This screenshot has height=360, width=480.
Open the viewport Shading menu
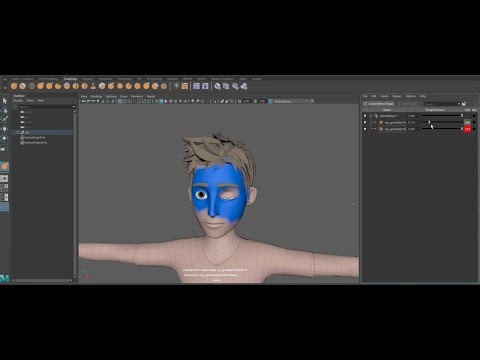[96, 96]
